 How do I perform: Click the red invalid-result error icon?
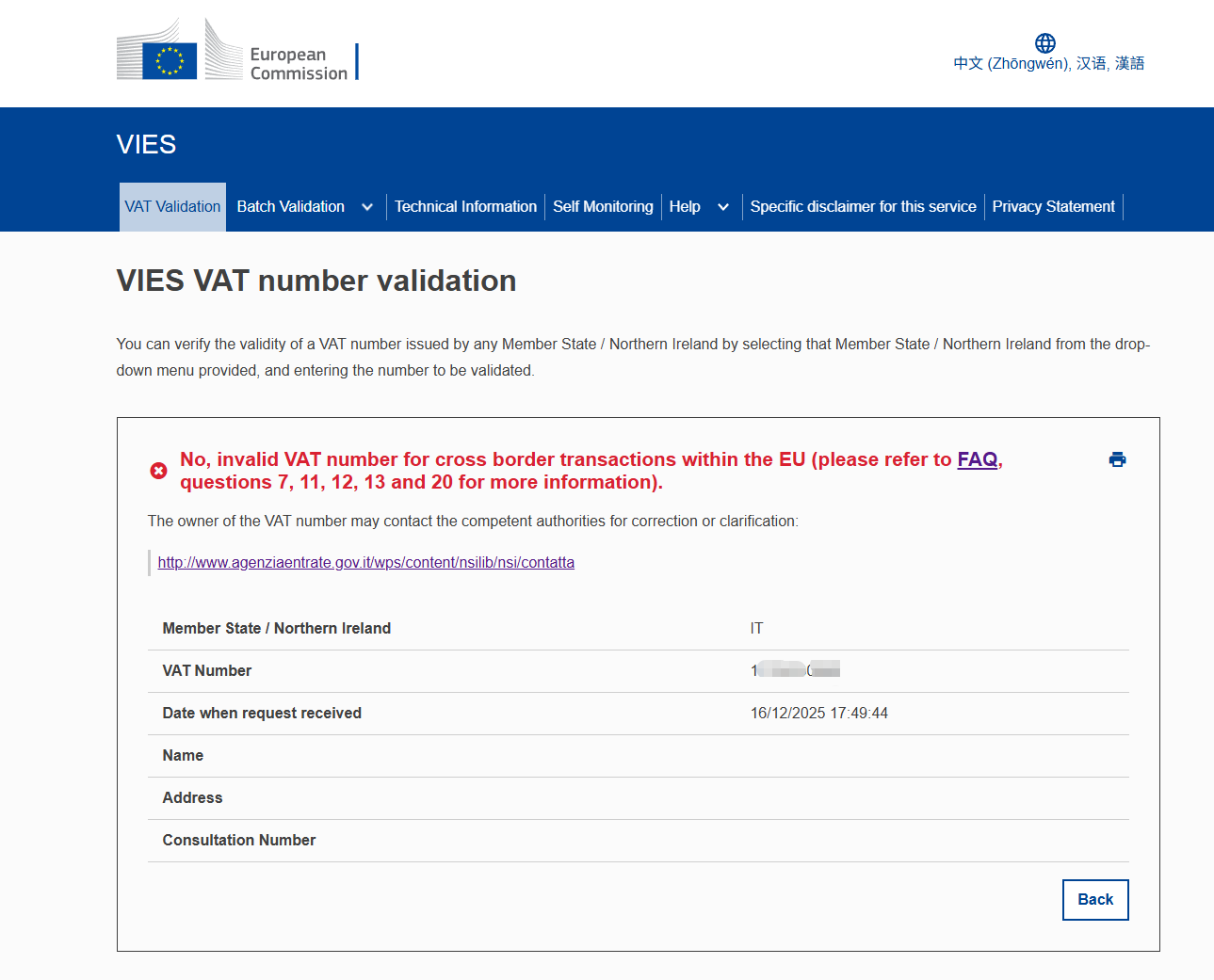[158, 471]
